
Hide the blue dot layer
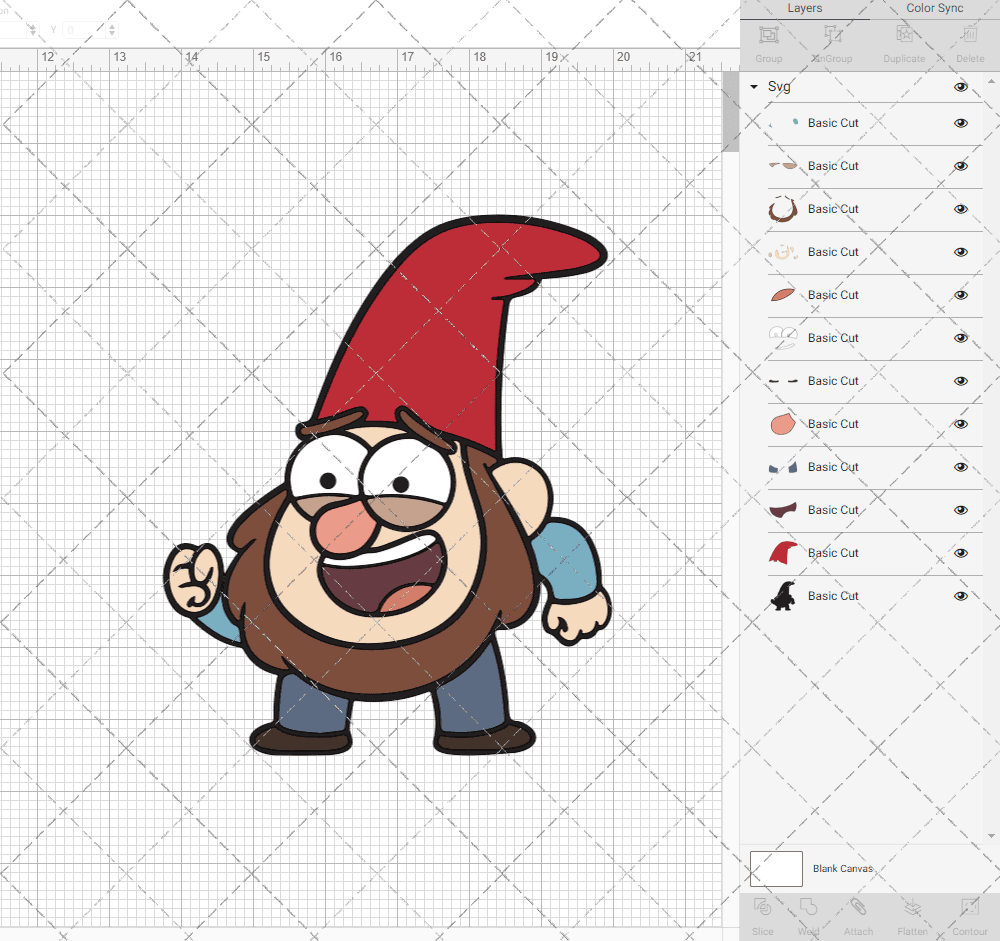tap(960, 123)
